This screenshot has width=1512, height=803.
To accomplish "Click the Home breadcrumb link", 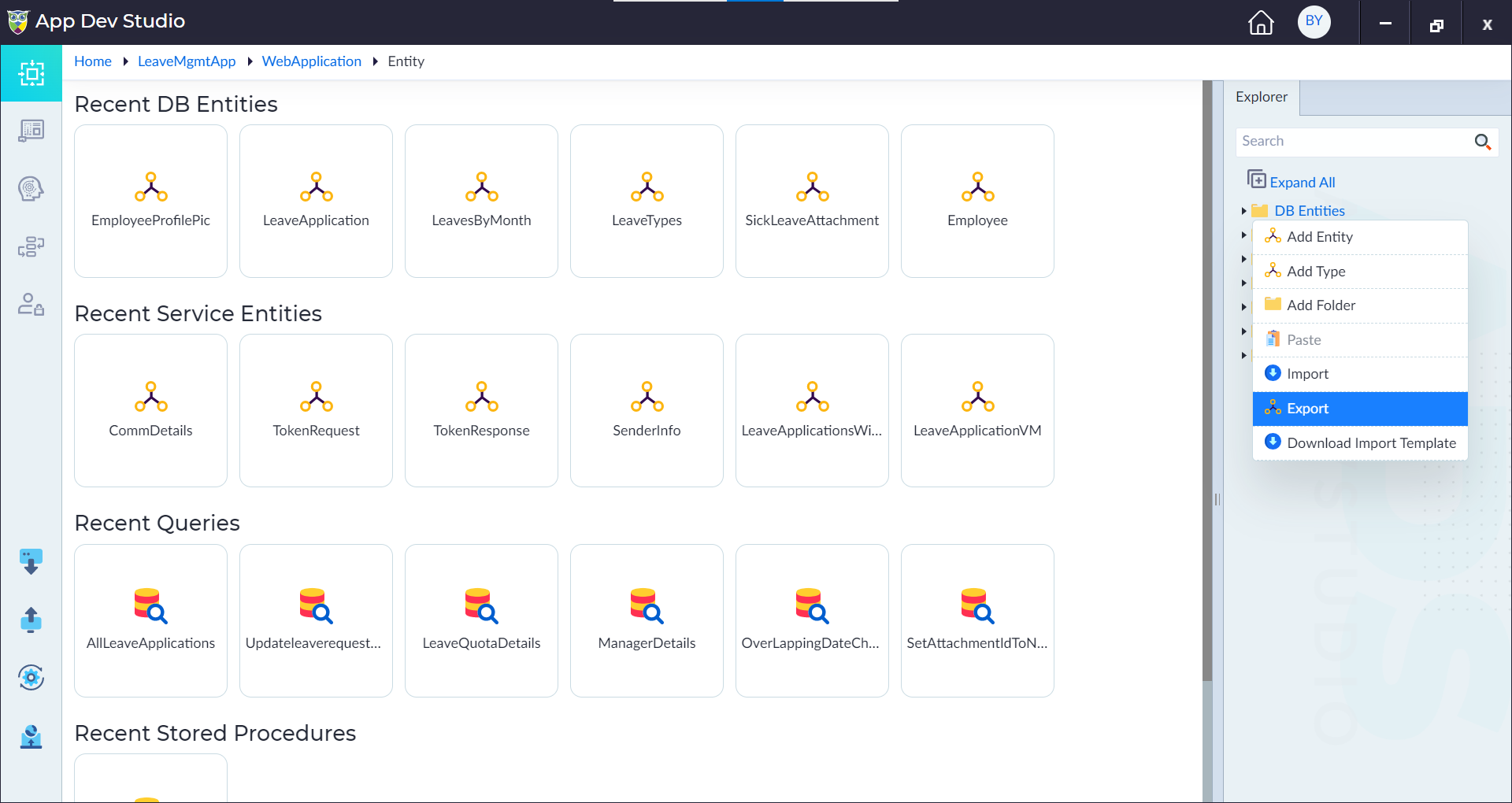I will tap(93, 61).
